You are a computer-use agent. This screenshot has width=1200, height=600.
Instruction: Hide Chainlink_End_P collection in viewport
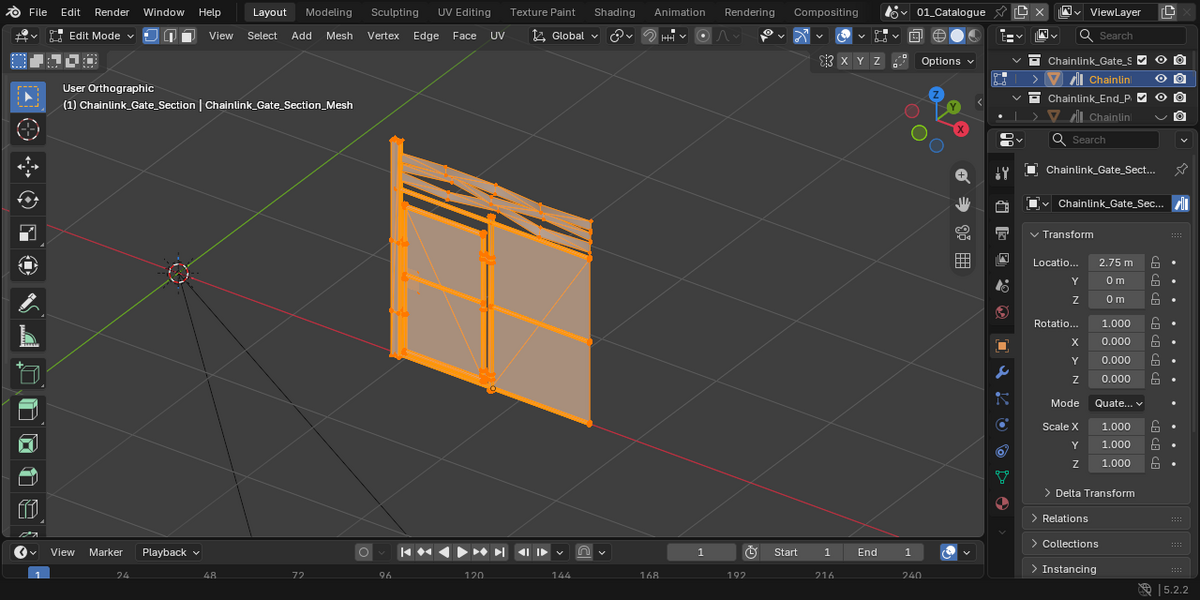[x=1161, y=98]
